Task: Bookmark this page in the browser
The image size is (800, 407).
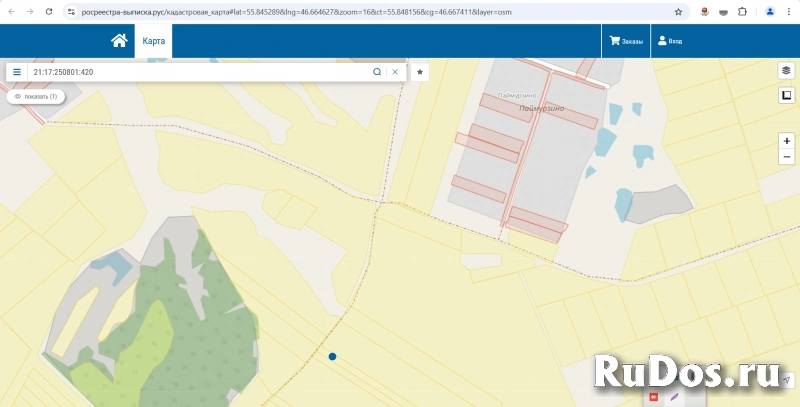Action: coord(678,12)
